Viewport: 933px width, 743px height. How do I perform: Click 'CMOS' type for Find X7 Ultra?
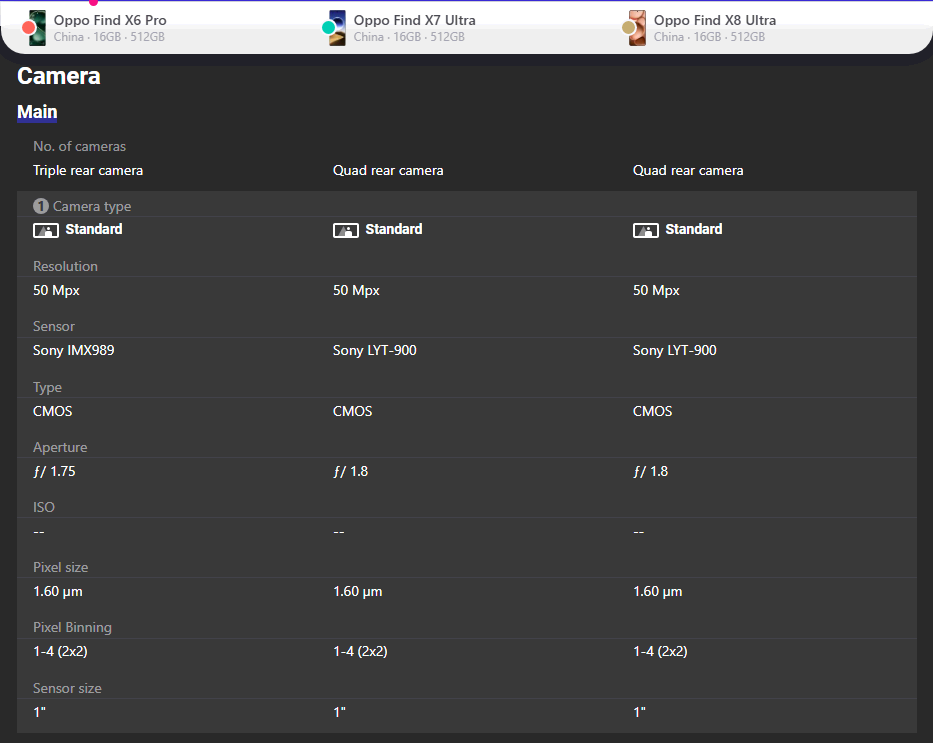tap(353, 411)
